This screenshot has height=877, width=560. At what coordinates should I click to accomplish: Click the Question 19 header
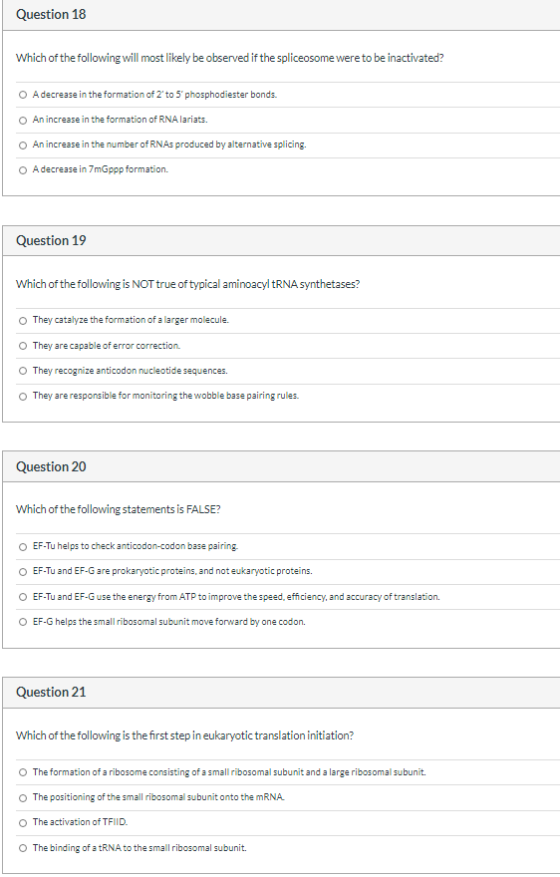click(x=51, y=241)
